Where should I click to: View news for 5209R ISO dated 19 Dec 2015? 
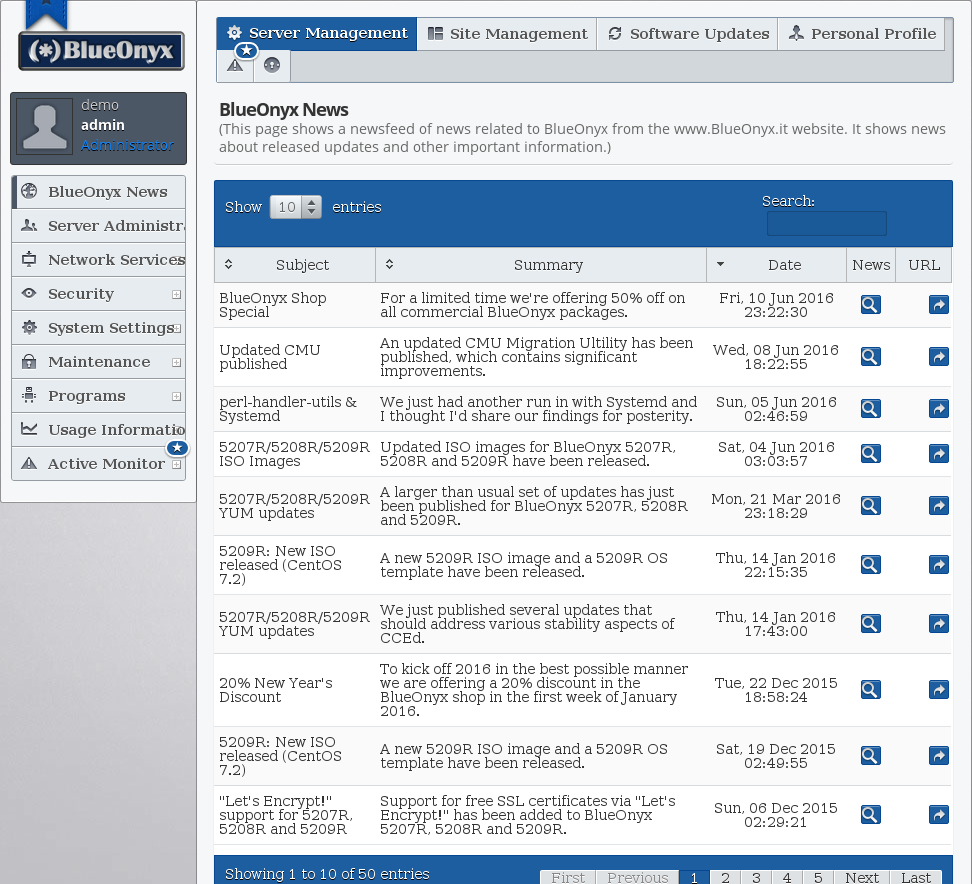[x=870, y=756]
